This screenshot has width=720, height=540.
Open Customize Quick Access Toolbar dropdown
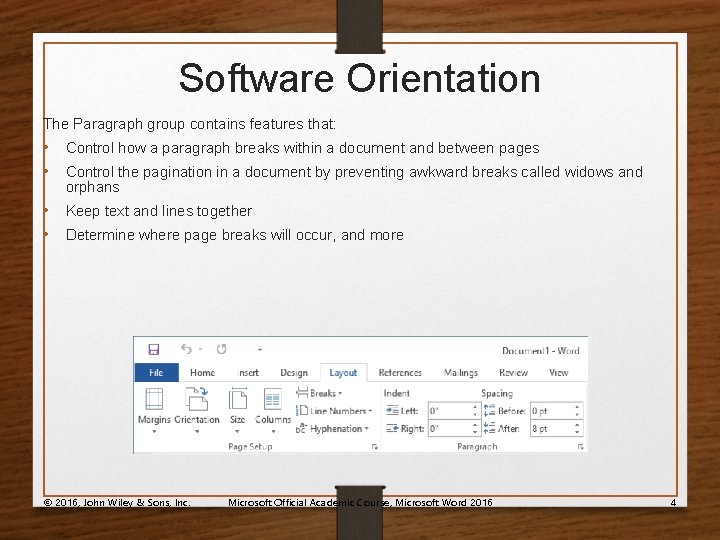coord(259,349)
